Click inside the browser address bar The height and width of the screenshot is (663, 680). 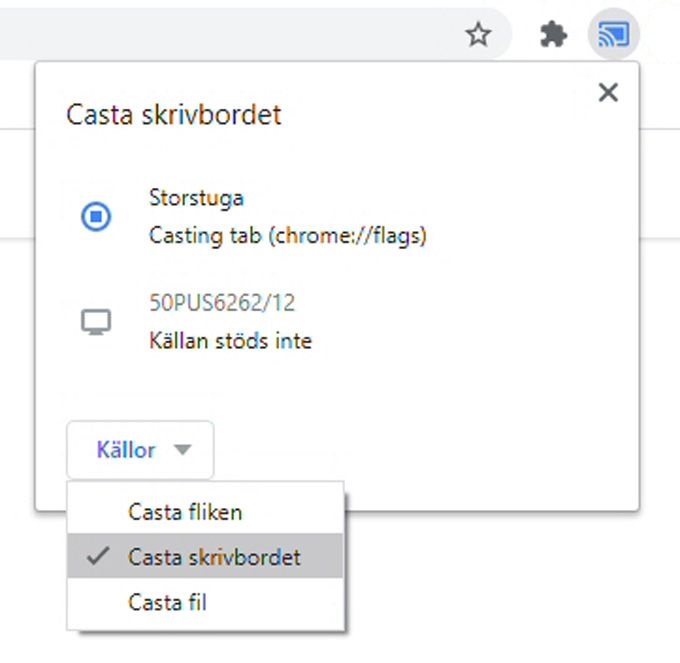[x=226, y=34]
